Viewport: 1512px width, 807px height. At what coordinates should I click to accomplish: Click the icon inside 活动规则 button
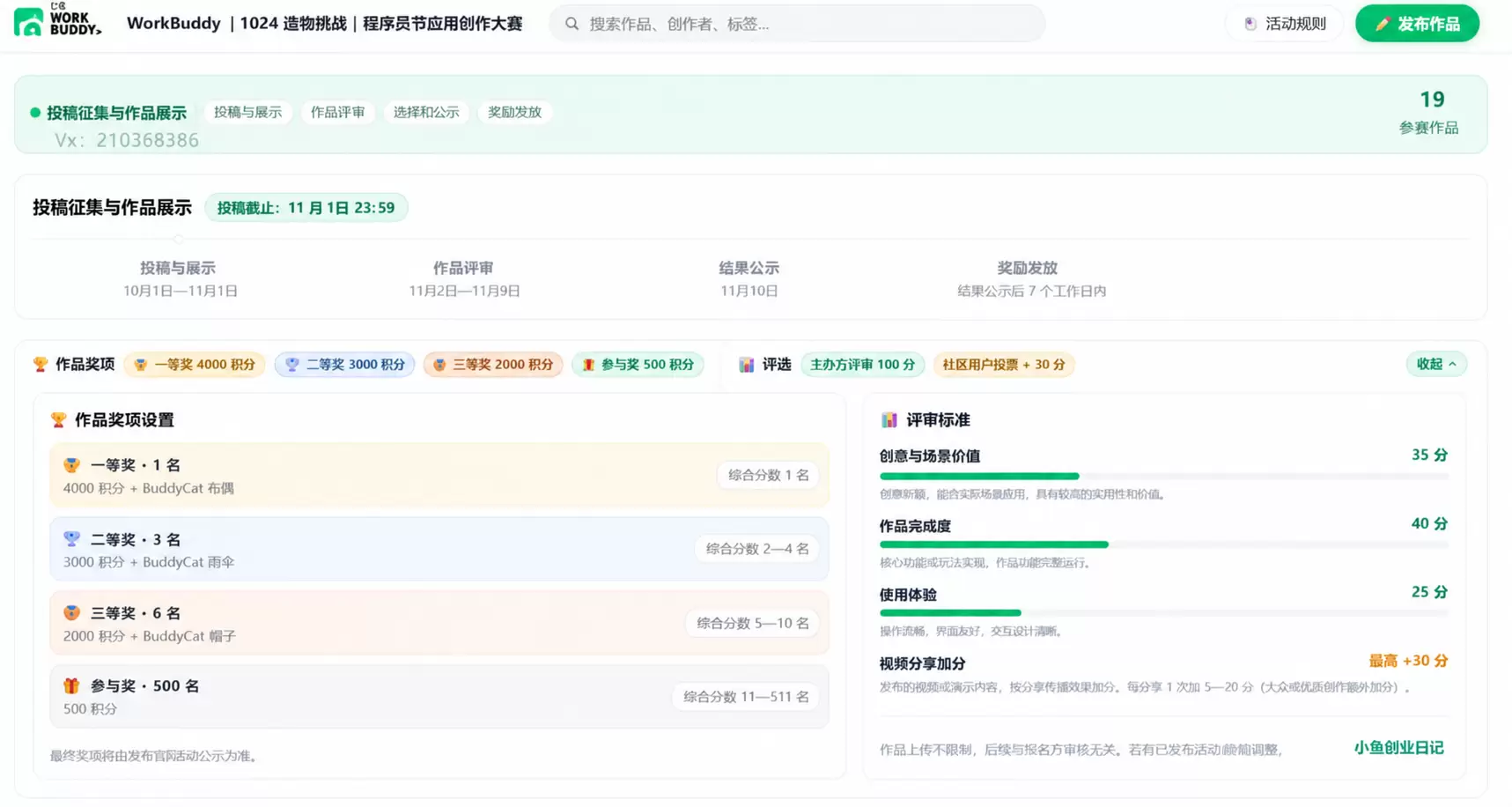(x=1250, y=24)
